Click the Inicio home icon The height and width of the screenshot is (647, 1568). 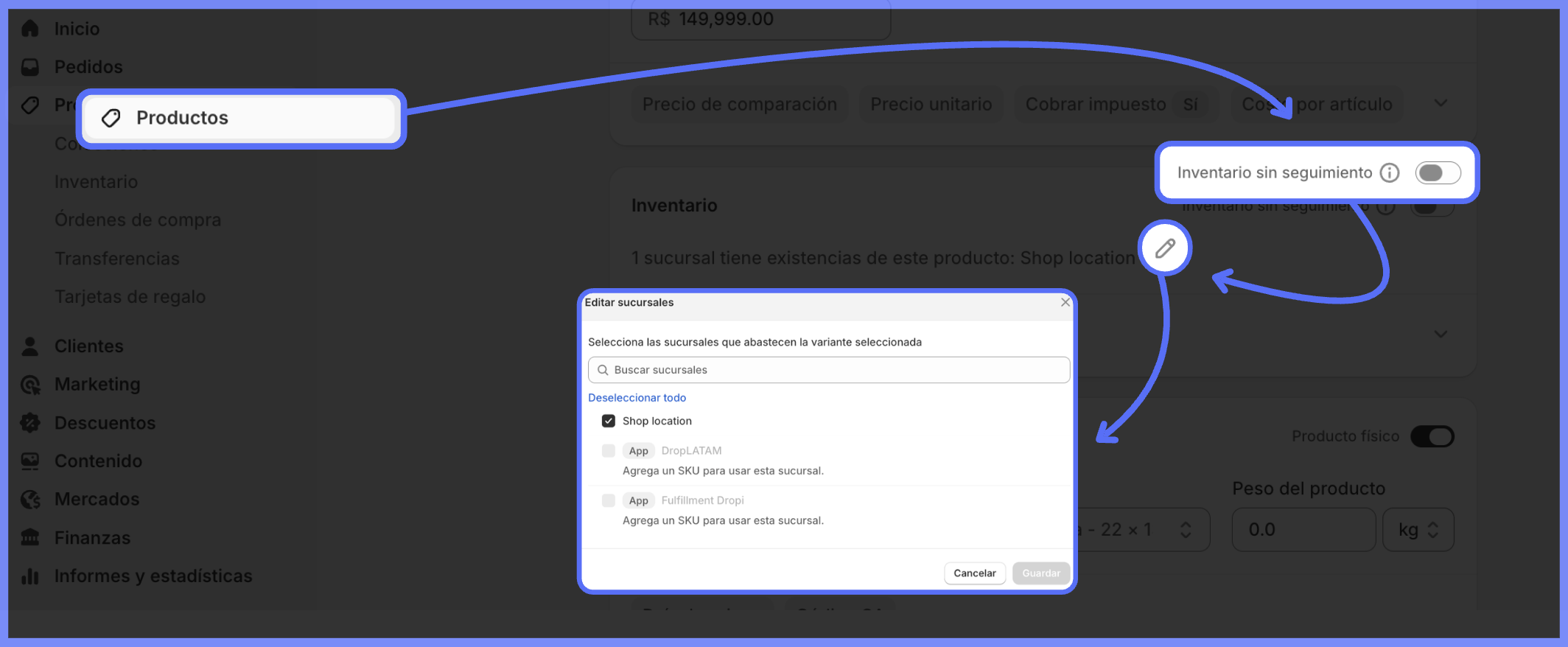click(30, 29)
